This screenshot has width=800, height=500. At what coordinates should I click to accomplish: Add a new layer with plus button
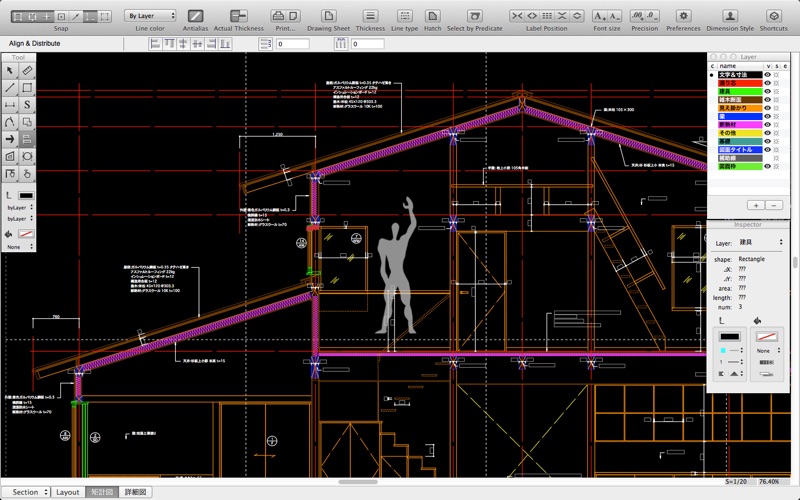tap(756, 205)
